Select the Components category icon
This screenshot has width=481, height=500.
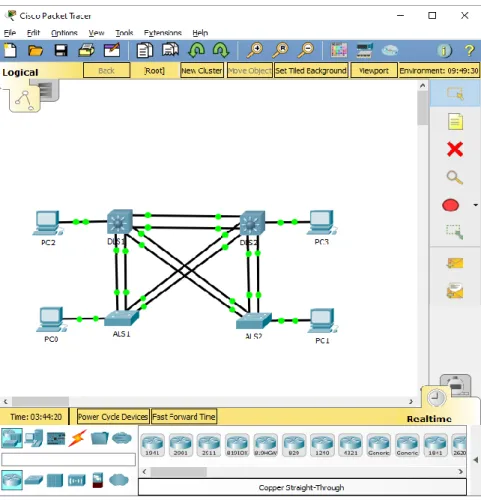pyautogui.click(x=56, y=438)
